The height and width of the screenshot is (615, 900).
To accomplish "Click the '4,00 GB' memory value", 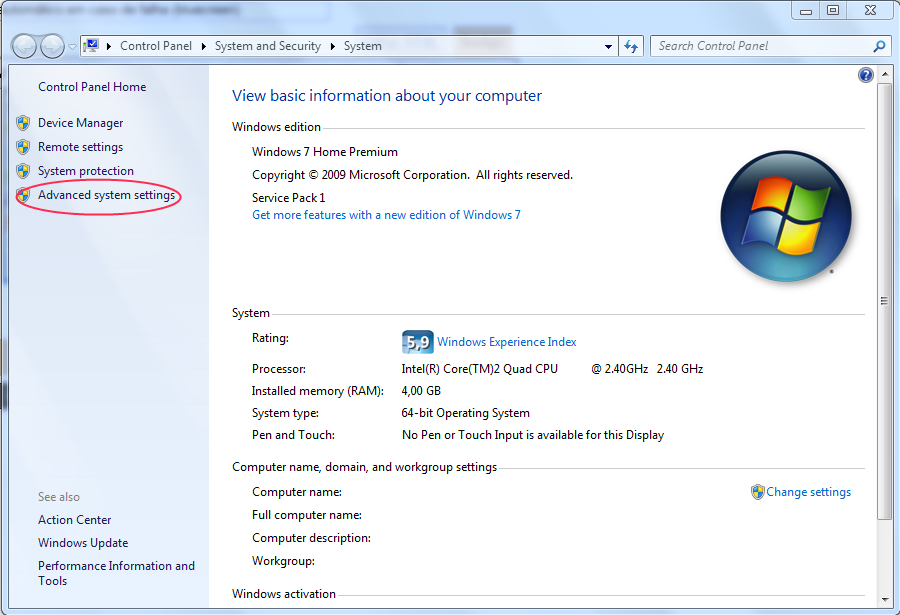I will point(421,391).
